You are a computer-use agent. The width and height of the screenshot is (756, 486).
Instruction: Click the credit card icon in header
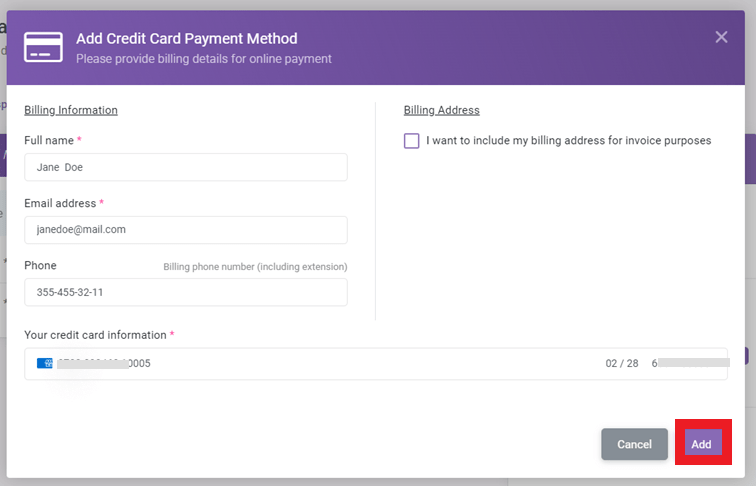pyautogui.click(x=43, y=47)
